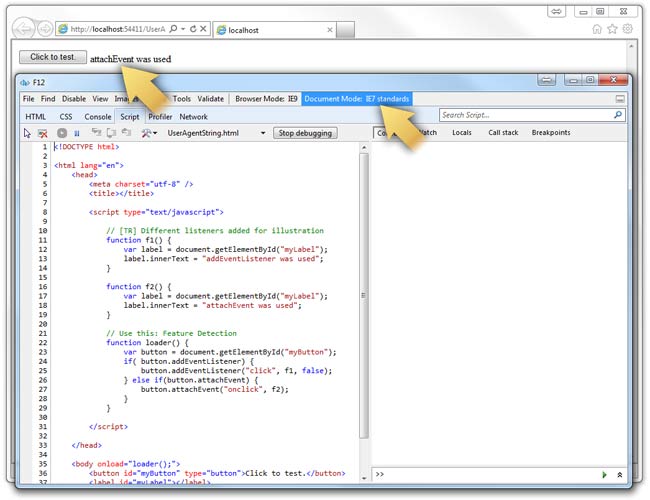Screen dimensions: 650x500
Task: Click the Step Out icon
Action: [126, 133]
